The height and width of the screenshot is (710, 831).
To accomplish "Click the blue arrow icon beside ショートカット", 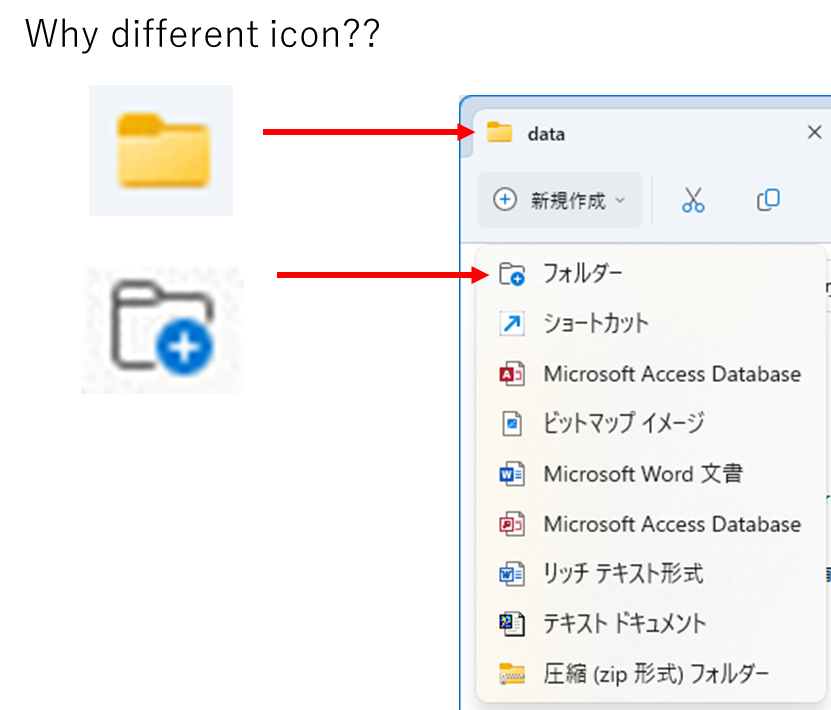I will coord(511,323).
